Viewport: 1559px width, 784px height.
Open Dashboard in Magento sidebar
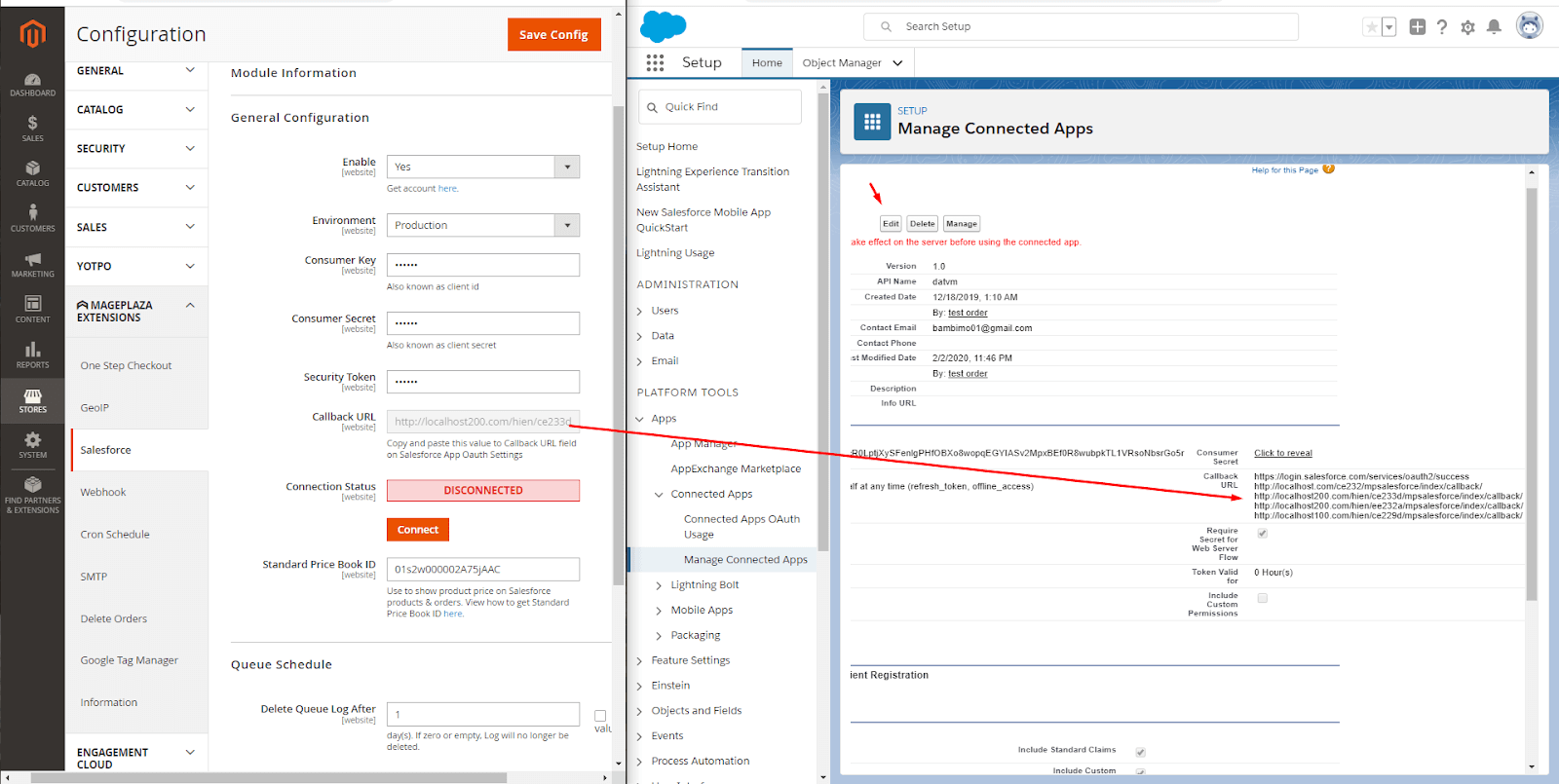32,85
